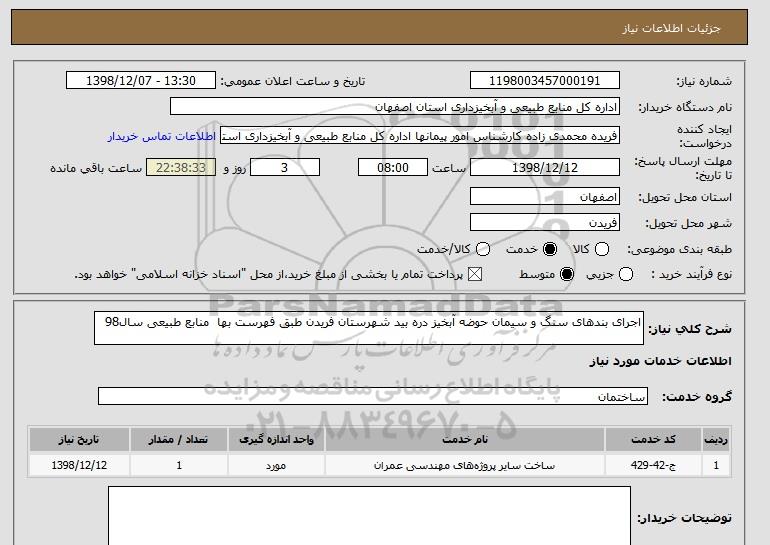Click the need number field 1198003457000191
This screenshot has height=545, width=770.
pos(545,81)
